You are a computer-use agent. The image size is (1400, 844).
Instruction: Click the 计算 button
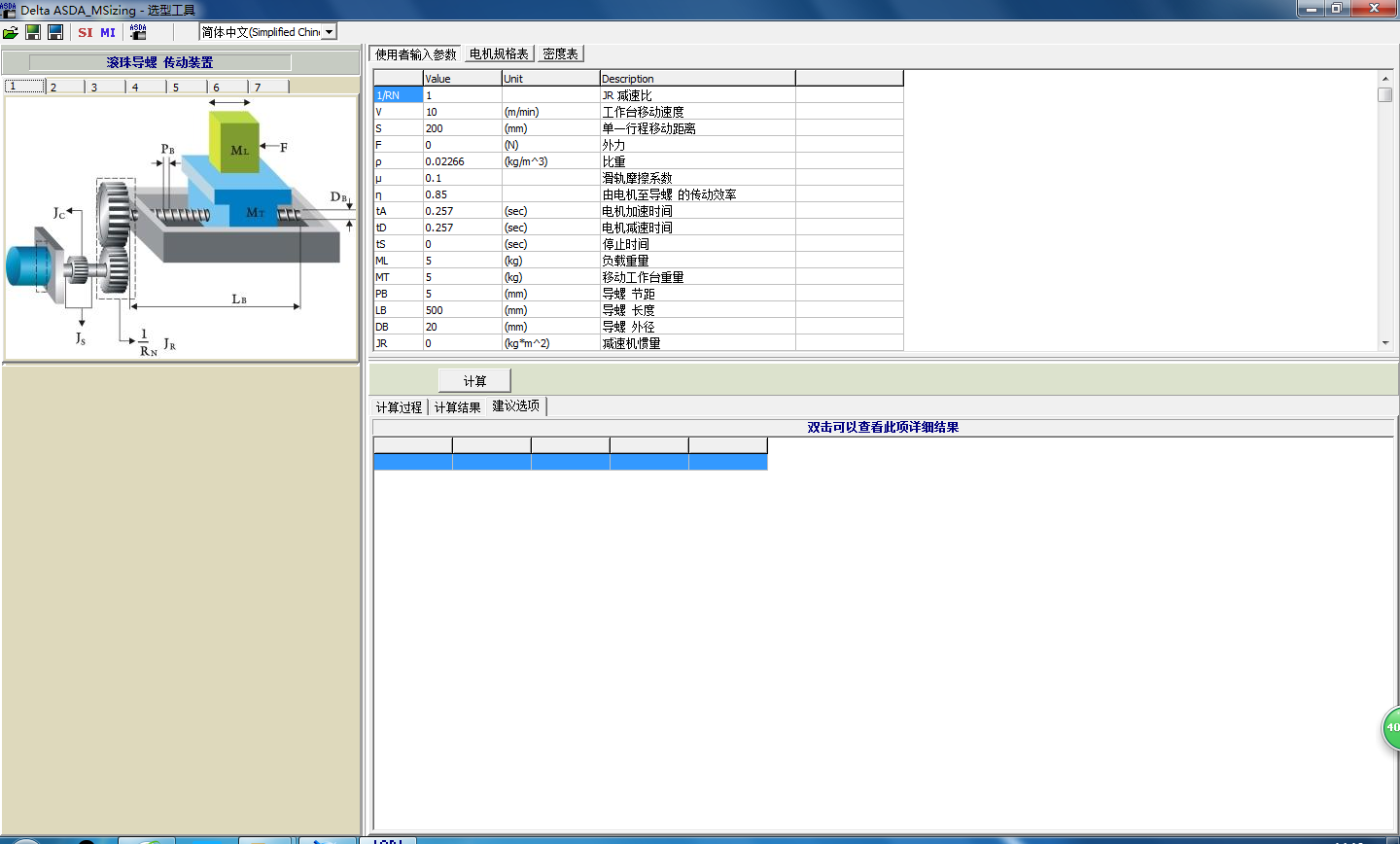tap(474, 381)
